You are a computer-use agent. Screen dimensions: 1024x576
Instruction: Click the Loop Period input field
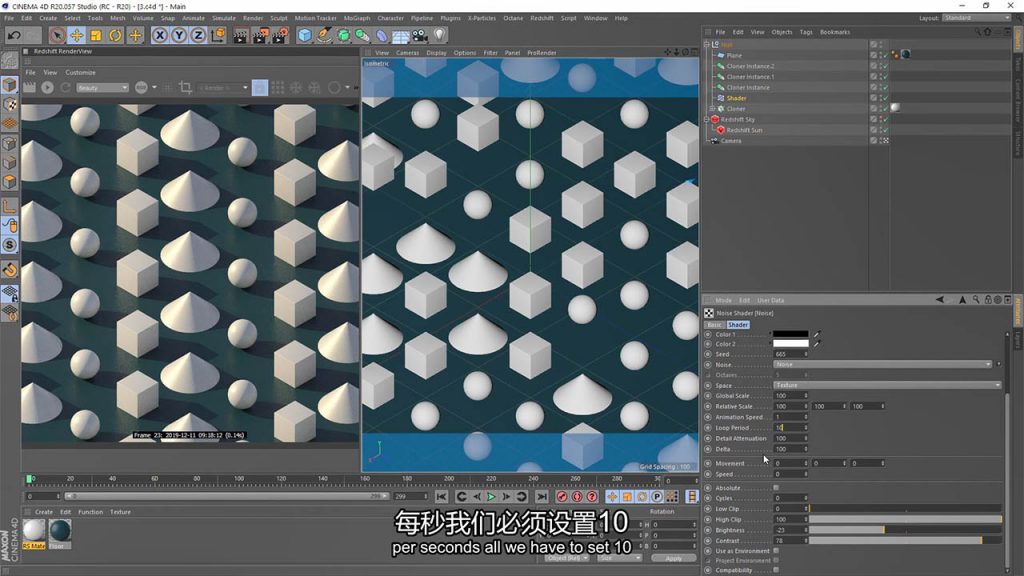pyautogui.click(x=790, y=428)
